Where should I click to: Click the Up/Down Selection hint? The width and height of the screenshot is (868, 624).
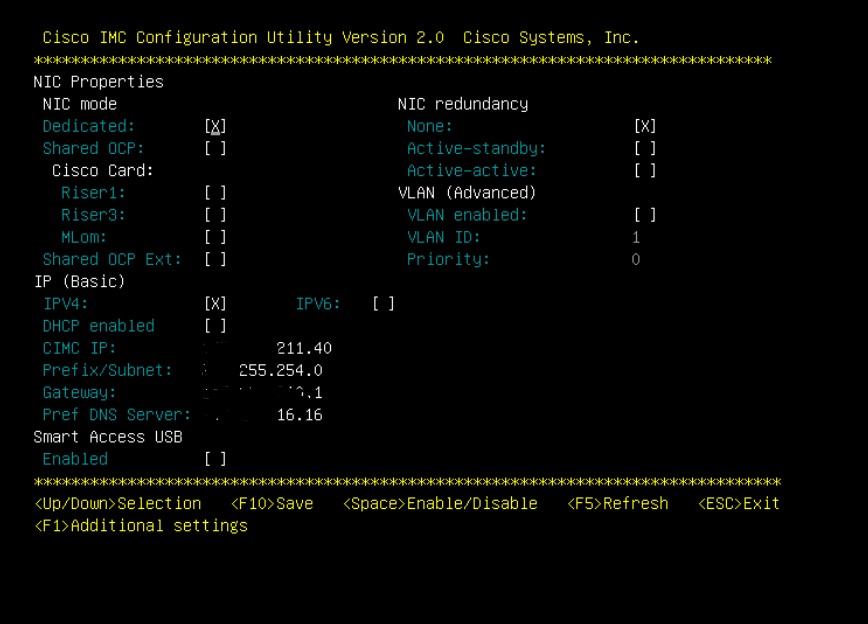pyautogui.click(x=118, y=503)
